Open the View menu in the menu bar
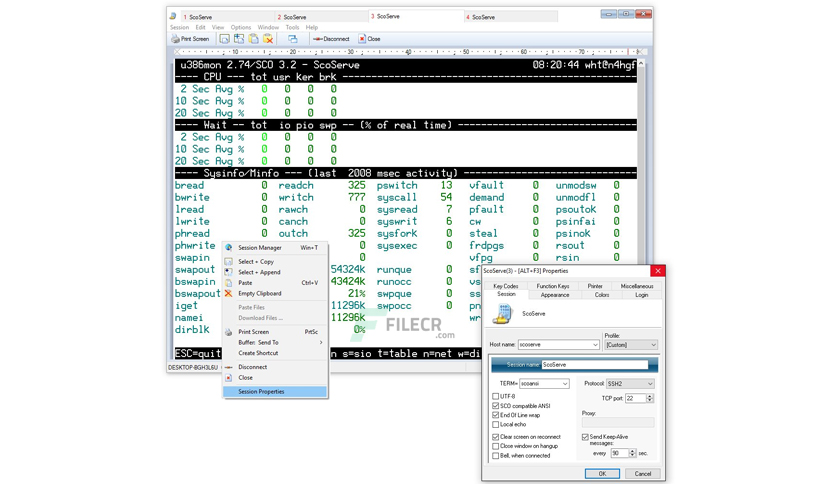 [x=218, y=27]
